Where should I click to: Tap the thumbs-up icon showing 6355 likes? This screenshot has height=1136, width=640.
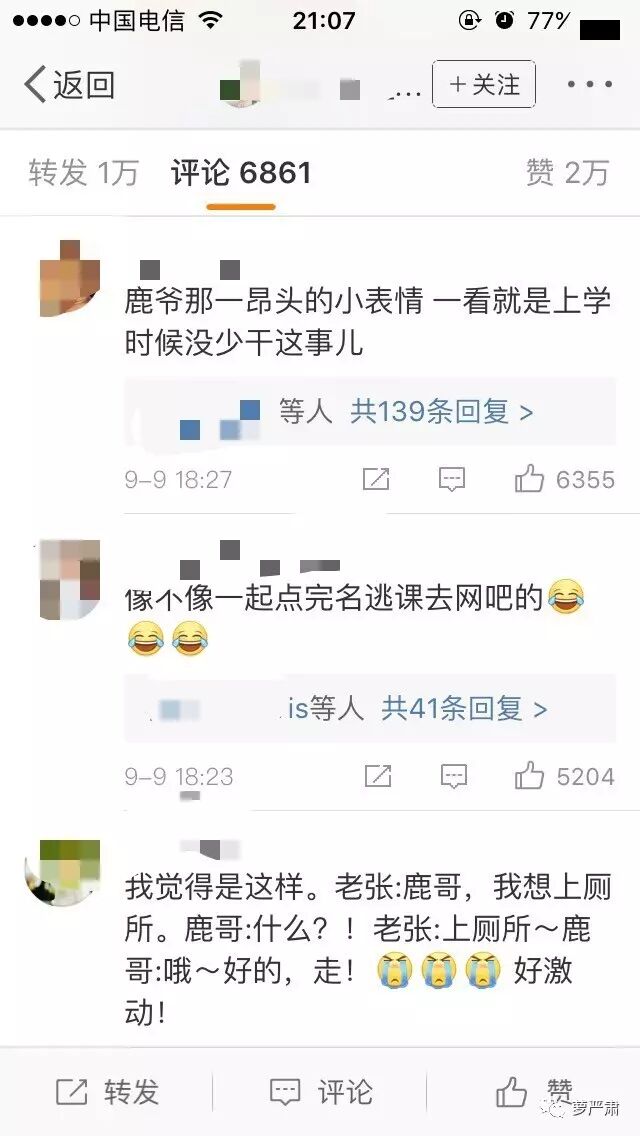(x=529, y=479)
